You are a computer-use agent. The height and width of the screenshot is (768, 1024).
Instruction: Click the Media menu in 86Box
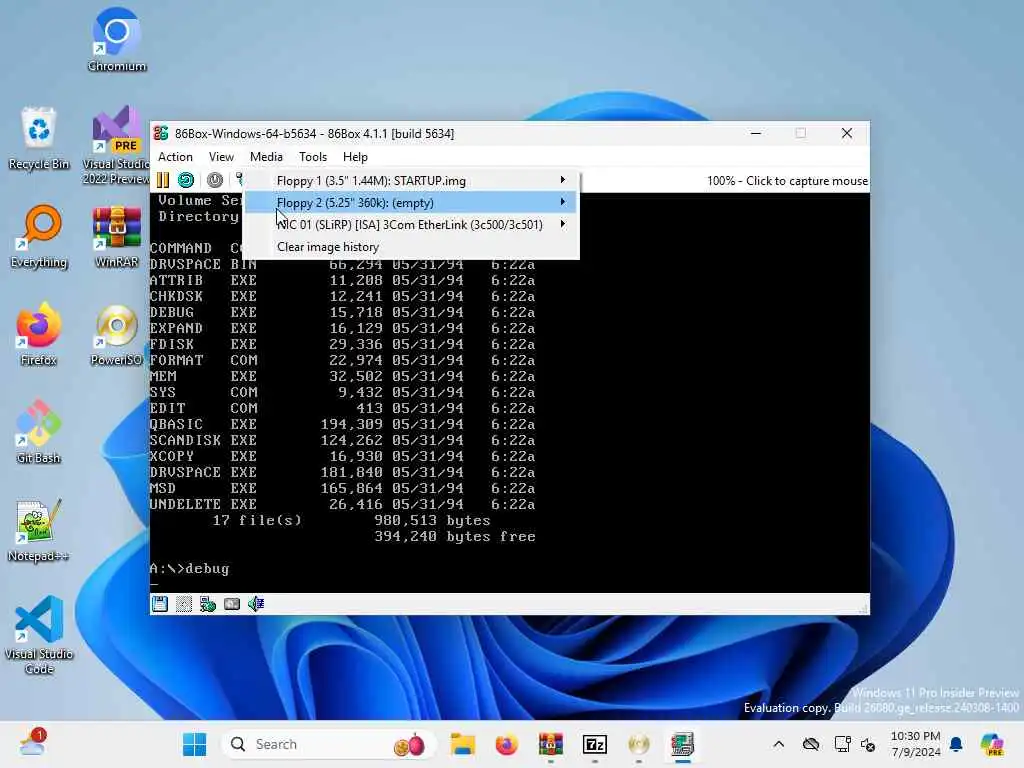(x=266, y=157)
